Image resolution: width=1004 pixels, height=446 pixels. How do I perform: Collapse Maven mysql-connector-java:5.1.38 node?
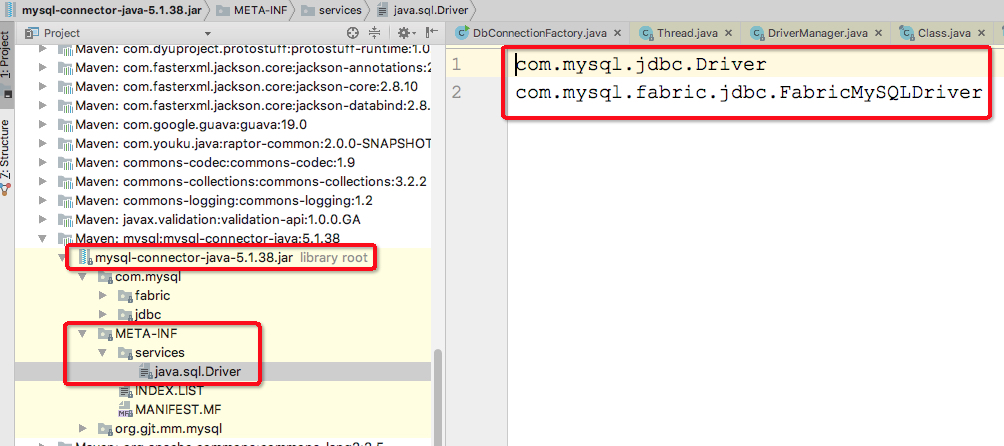click(x=43, y=239)
